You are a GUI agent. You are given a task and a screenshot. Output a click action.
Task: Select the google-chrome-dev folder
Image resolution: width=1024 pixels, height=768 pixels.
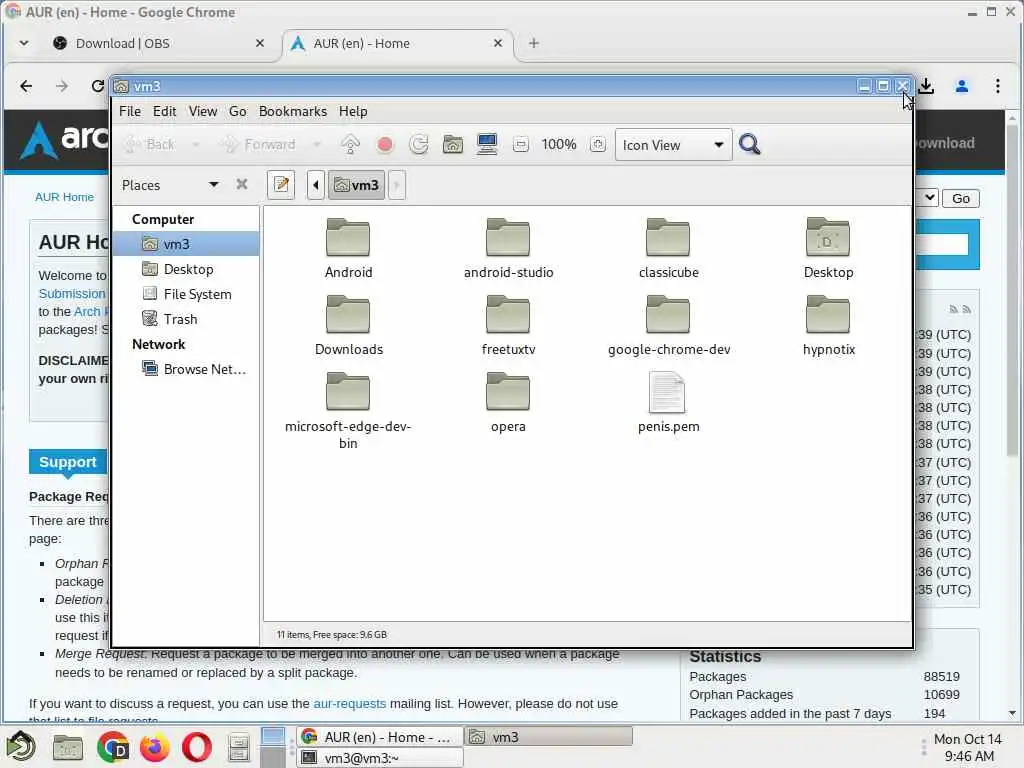[668, 326]
